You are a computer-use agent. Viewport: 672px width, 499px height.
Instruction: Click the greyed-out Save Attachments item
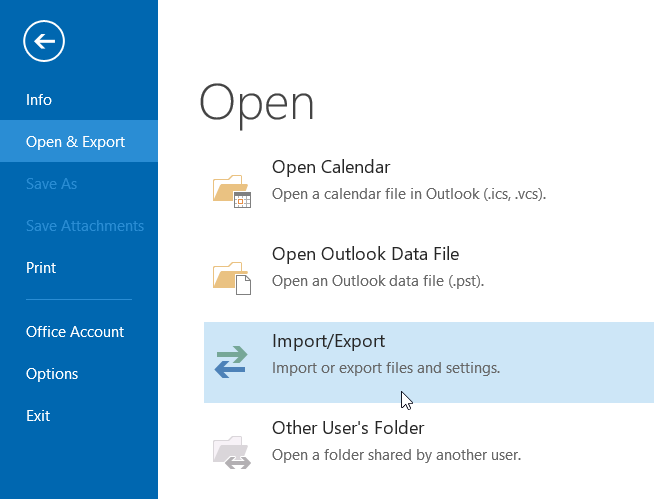coord(85,226)
